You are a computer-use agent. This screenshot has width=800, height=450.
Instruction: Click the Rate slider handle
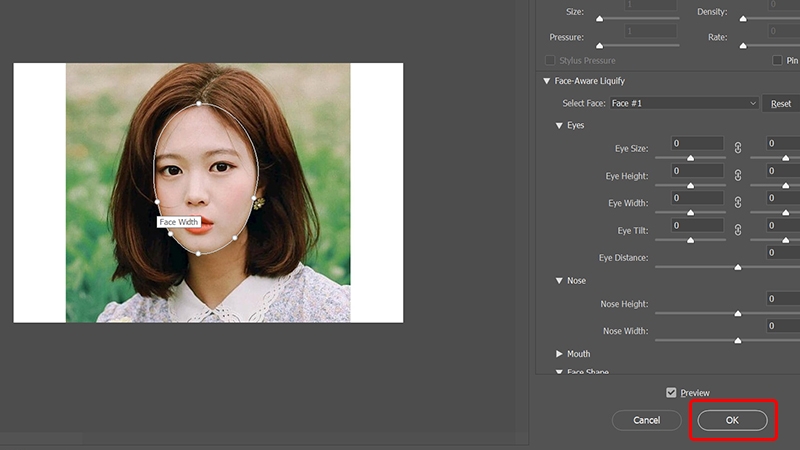743,46
